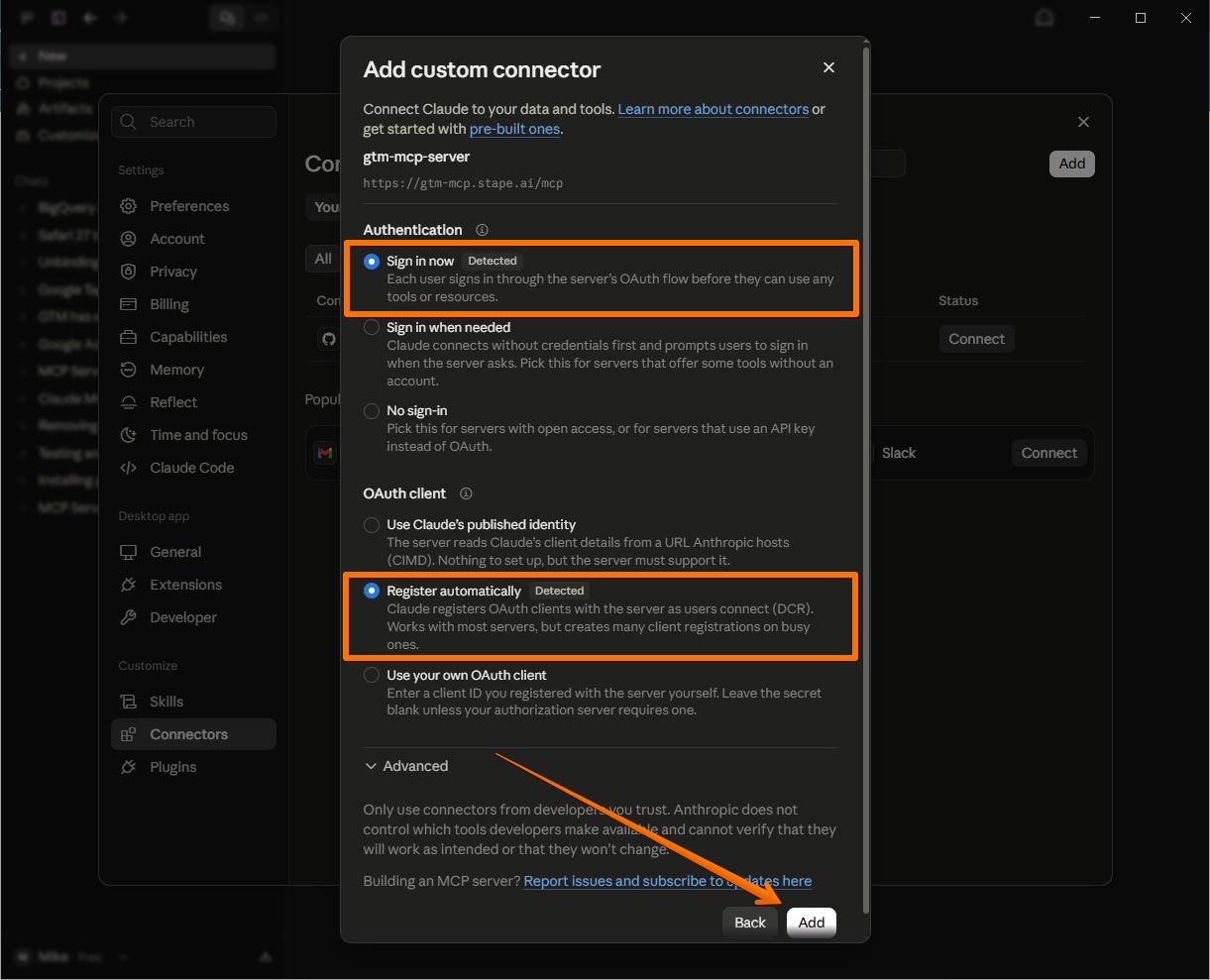The width and height of the screenshot is (1210, 980).
Task: Choose Use your own OAuth client
Action: pos(372,675)
